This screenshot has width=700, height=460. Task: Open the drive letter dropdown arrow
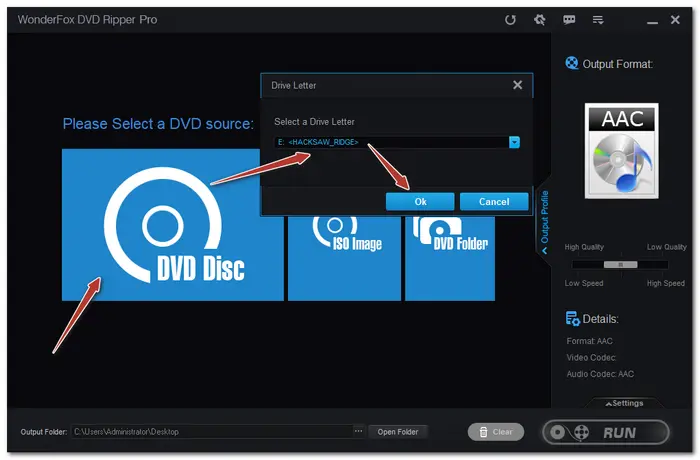coord(514,142)
